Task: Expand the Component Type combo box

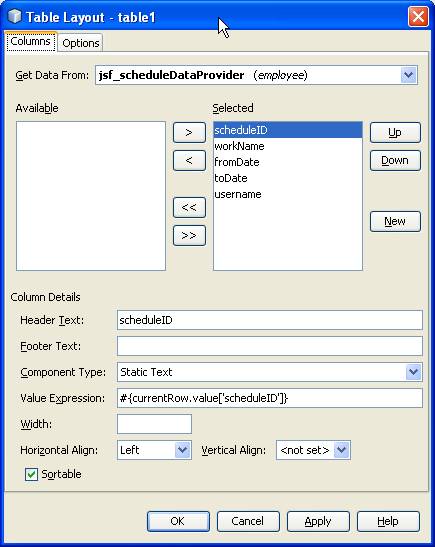Action: (x=414, y=372)
